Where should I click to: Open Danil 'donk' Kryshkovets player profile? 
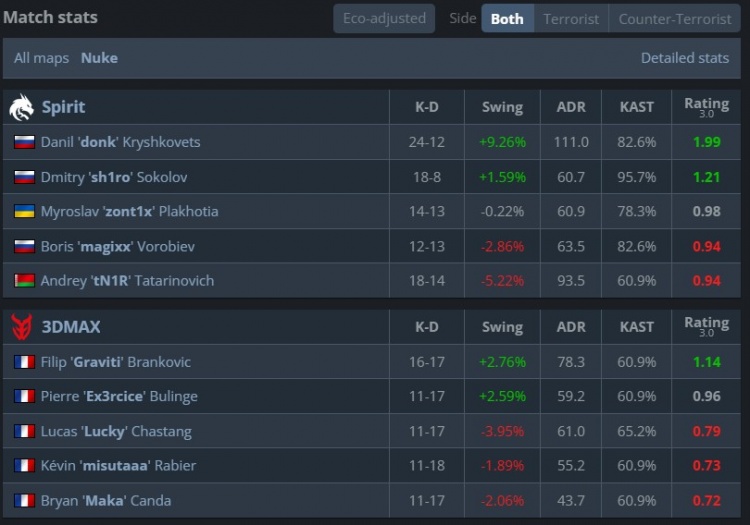pos(120,142)
